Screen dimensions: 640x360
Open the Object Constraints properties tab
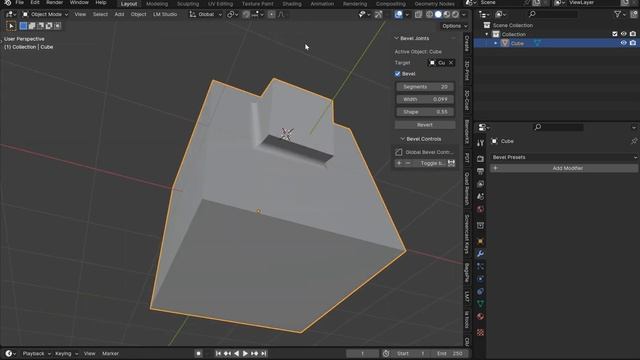(480, 291)
